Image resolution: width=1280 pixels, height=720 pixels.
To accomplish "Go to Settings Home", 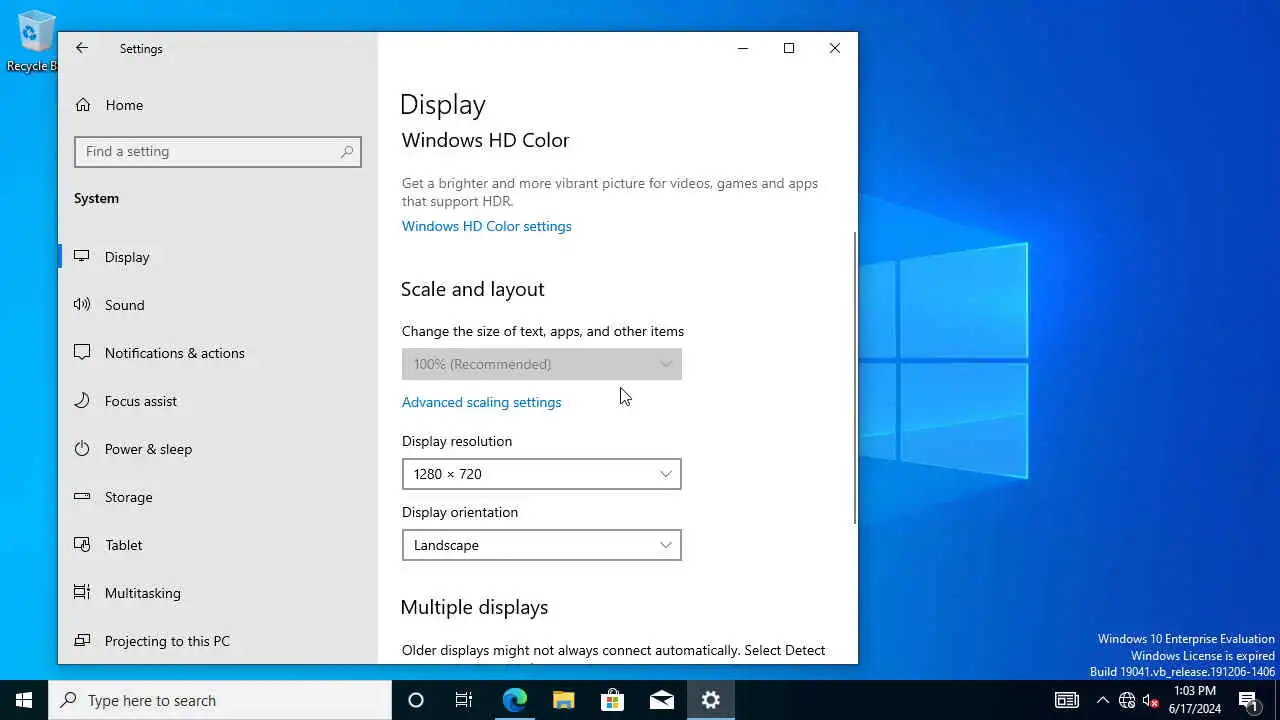I will tap(217, 105).
